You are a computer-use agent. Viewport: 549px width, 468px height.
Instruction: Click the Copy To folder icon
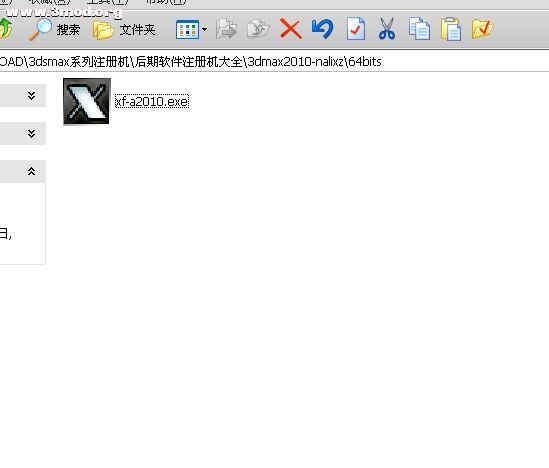point(258,29)
